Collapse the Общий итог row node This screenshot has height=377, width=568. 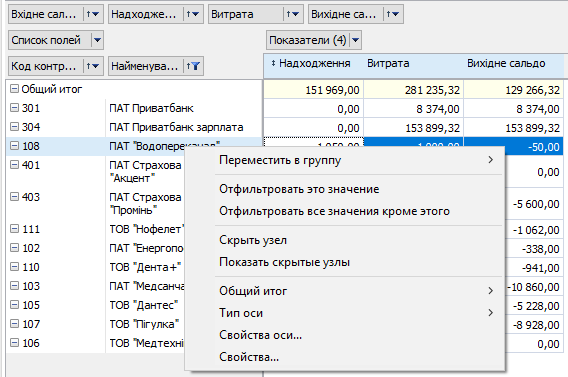tap(14, 89)
